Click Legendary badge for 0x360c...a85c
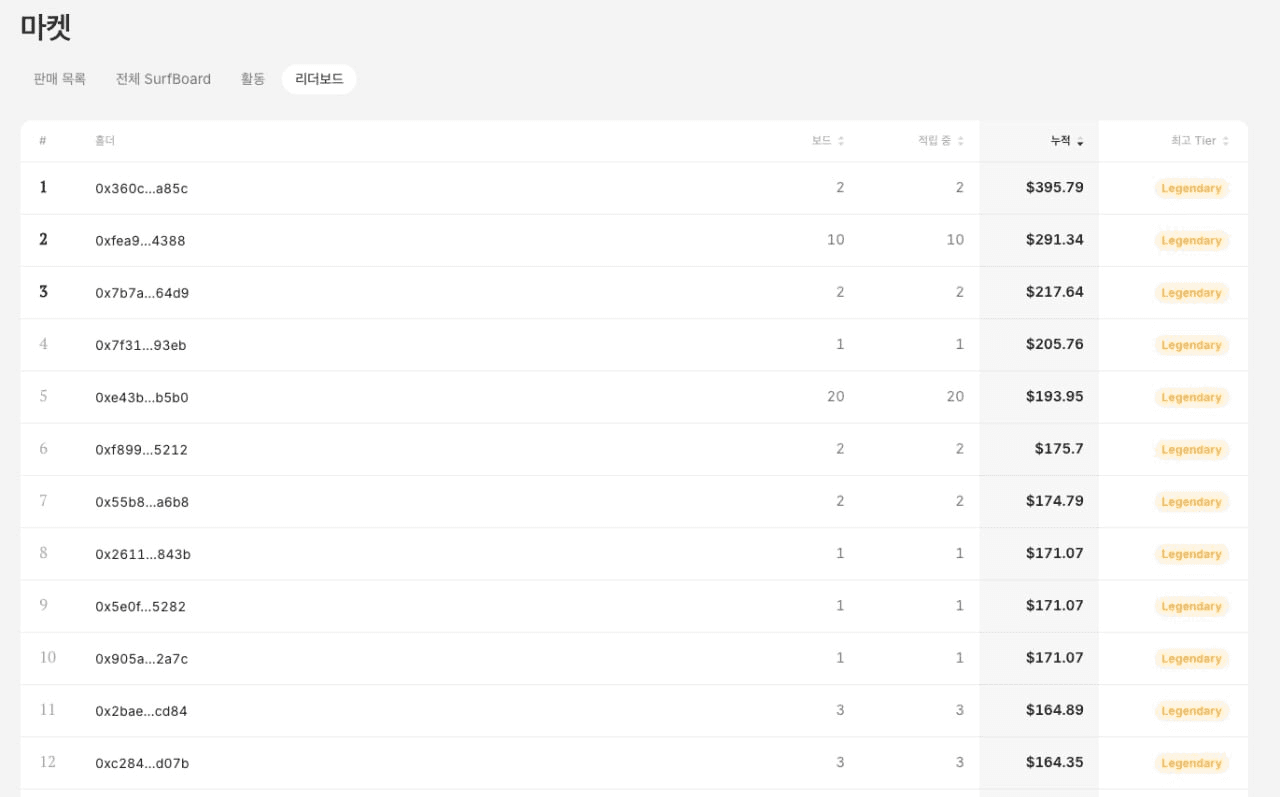 (x=1191, y=188)
